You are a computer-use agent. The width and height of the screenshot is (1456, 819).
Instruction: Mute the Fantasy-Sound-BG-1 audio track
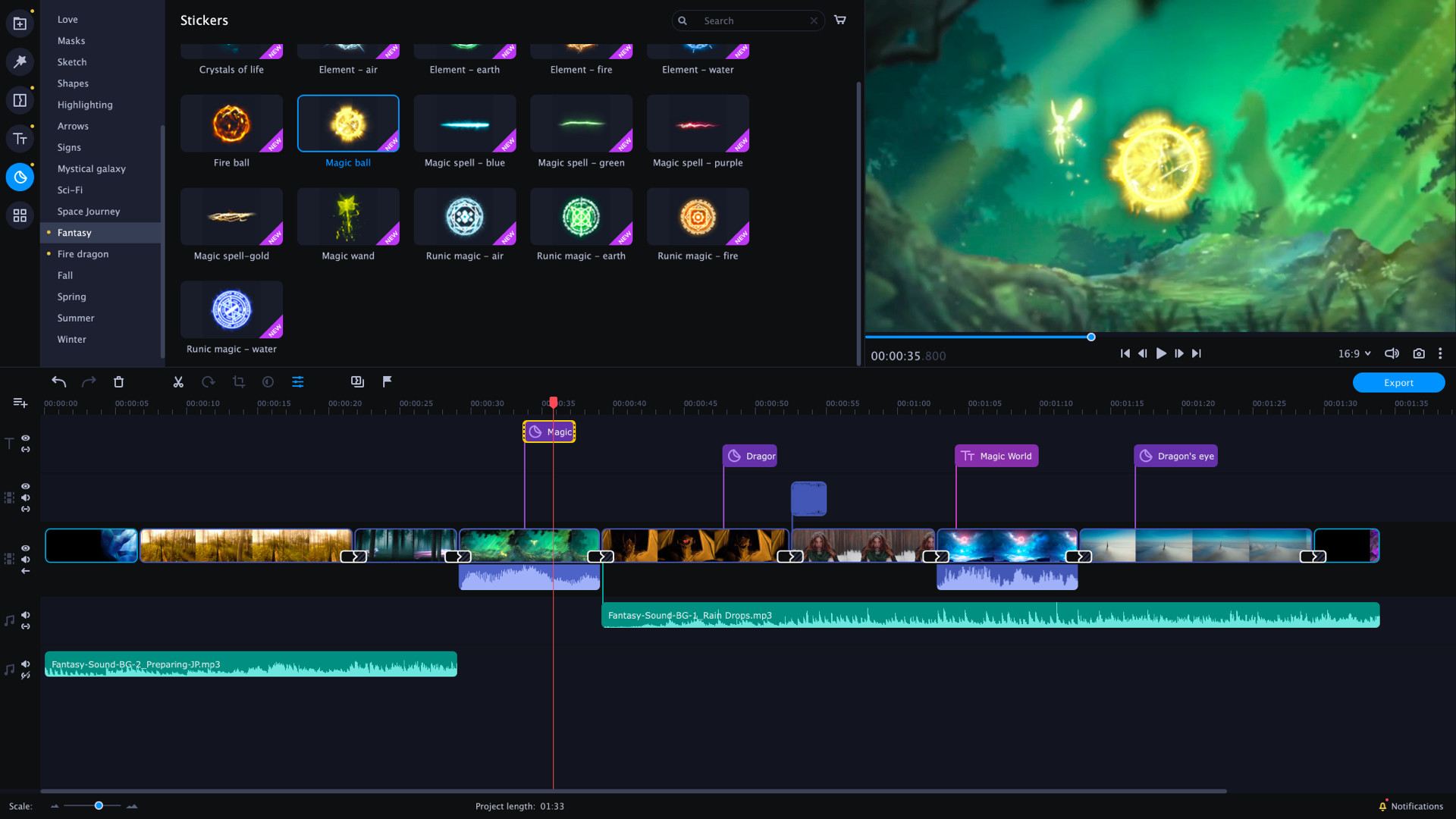click(25, 614)
